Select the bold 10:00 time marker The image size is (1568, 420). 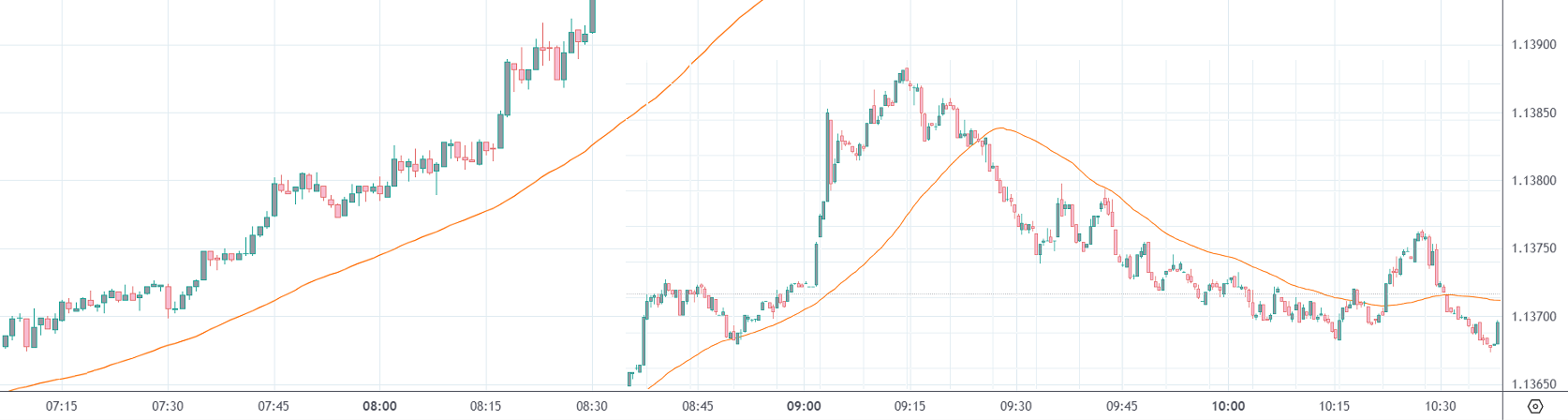click(1228, 406)
